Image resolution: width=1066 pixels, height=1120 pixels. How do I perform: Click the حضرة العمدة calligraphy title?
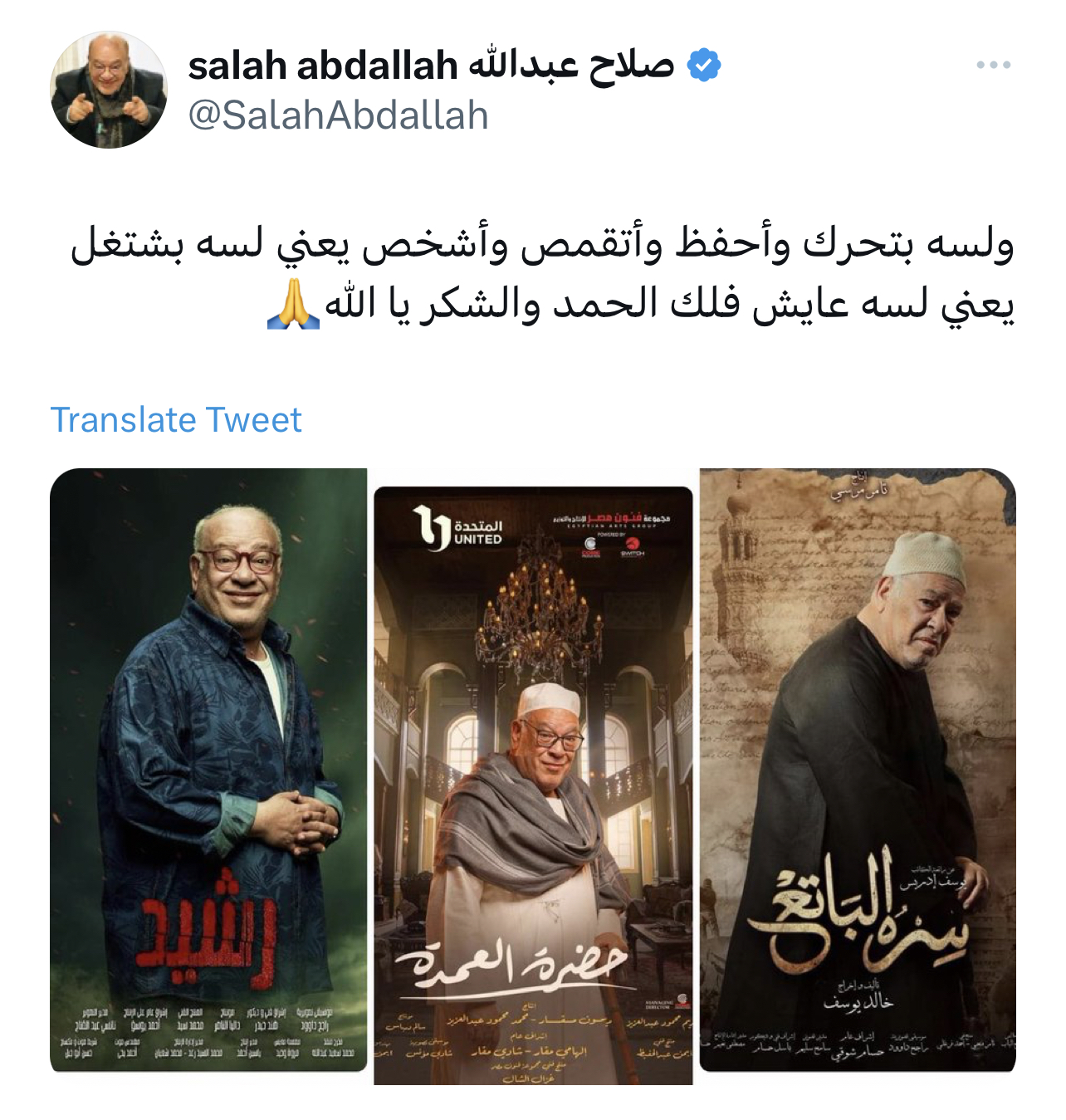click(x=511, y=966)
